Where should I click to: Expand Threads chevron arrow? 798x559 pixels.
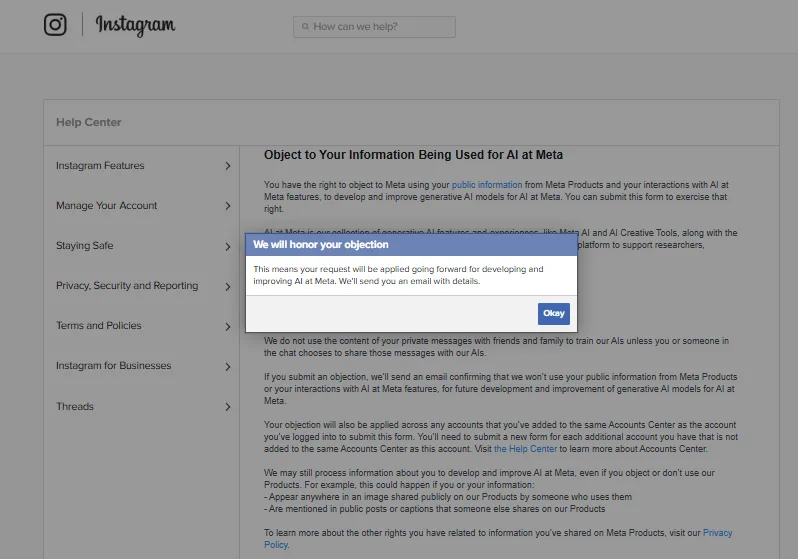coord(227,407)
